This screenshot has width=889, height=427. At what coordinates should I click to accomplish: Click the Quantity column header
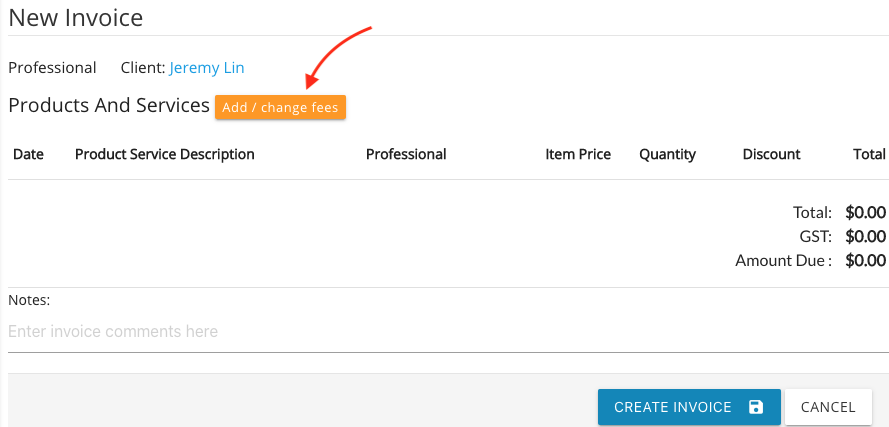pyautogui.click(x=667, y=154)
